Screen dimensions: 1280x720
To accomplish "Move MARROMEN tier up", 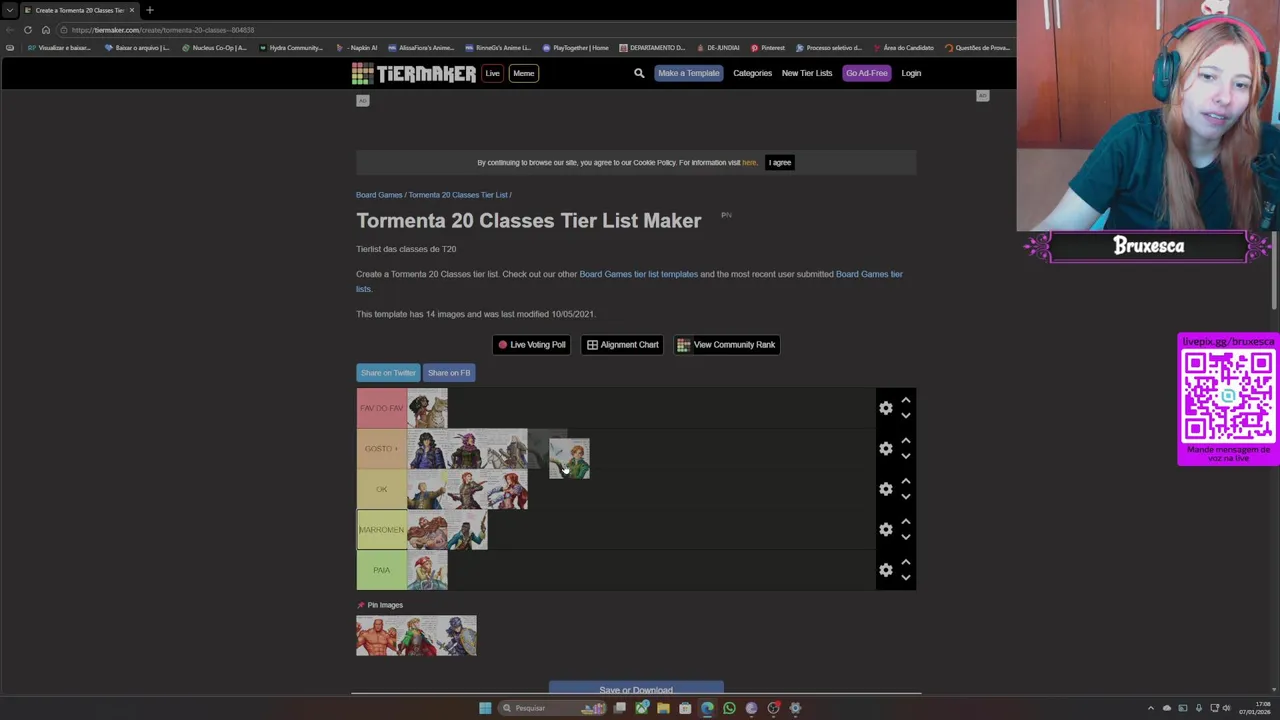I will [x=905, y=521].
